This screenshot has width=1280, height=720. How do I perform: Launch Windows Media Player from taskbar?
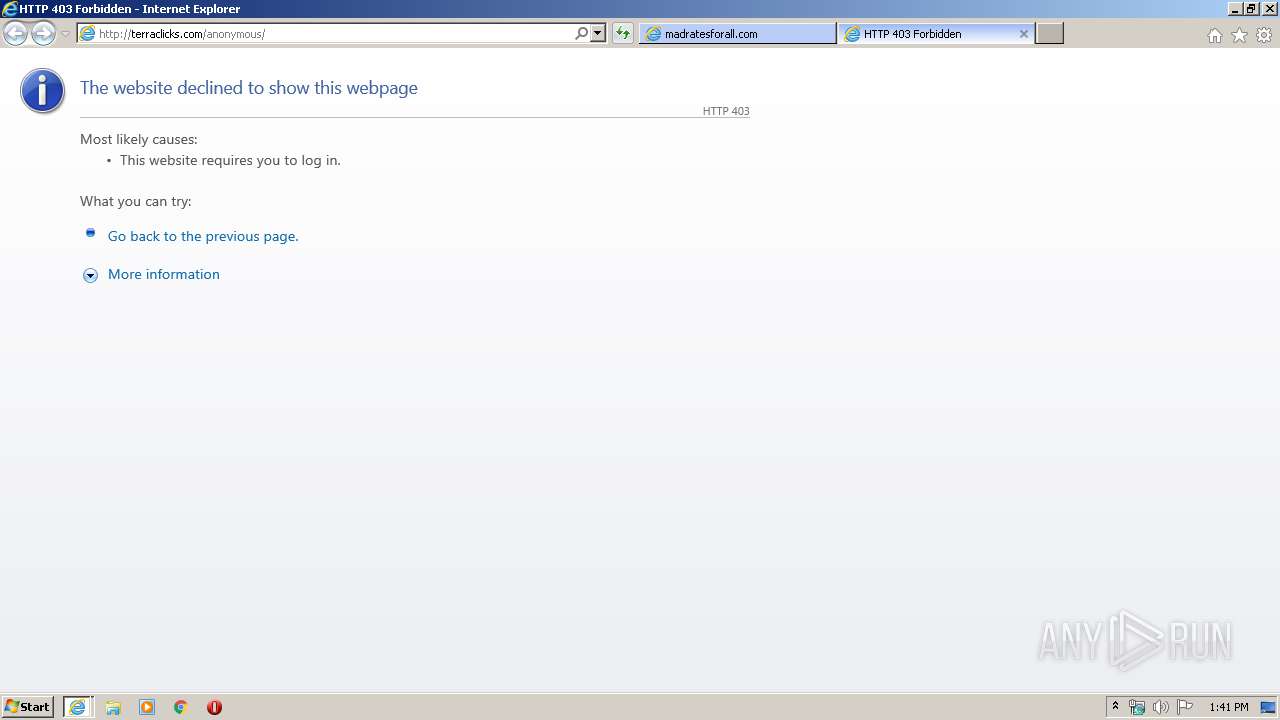coord(147,707)
